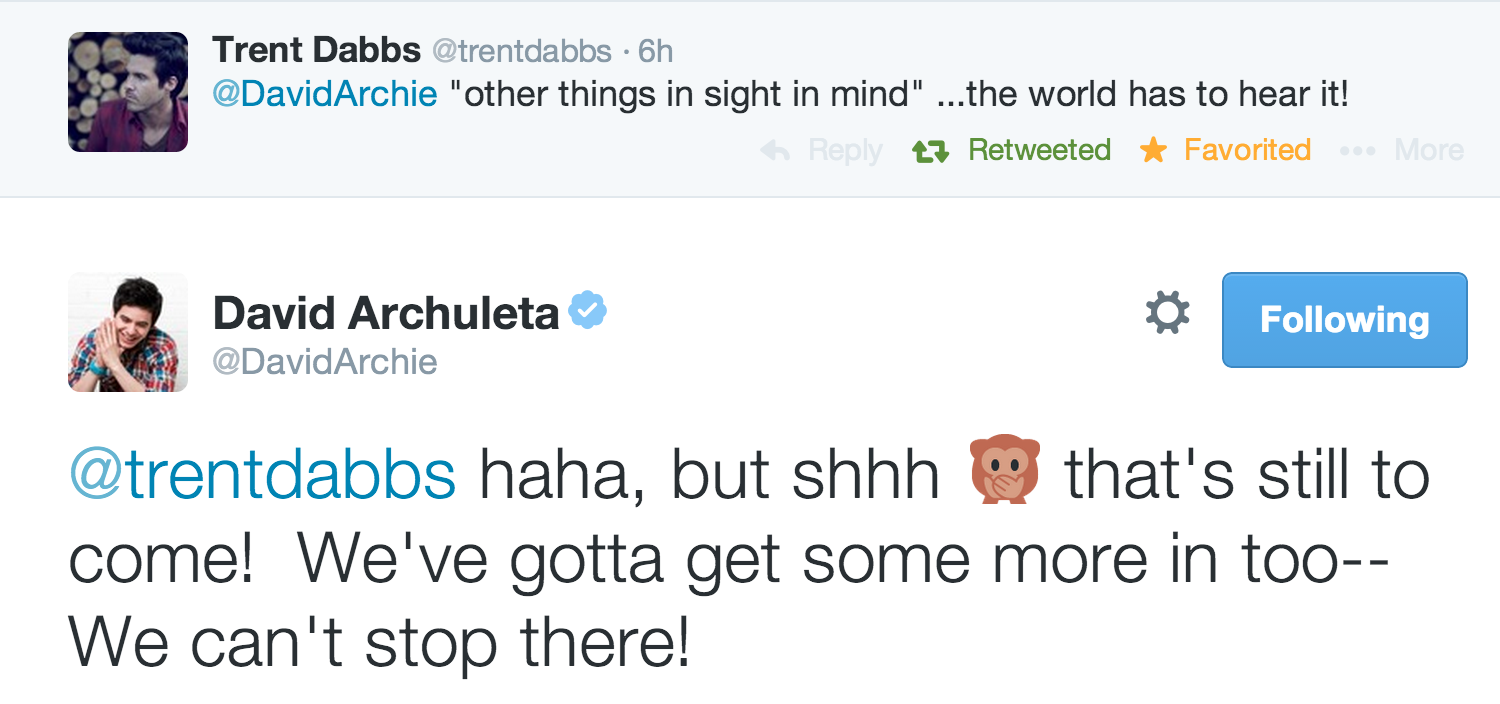Click the David Archuleta display name
The width and height of the screenshot is (1500, 704).
click(385, 315)
